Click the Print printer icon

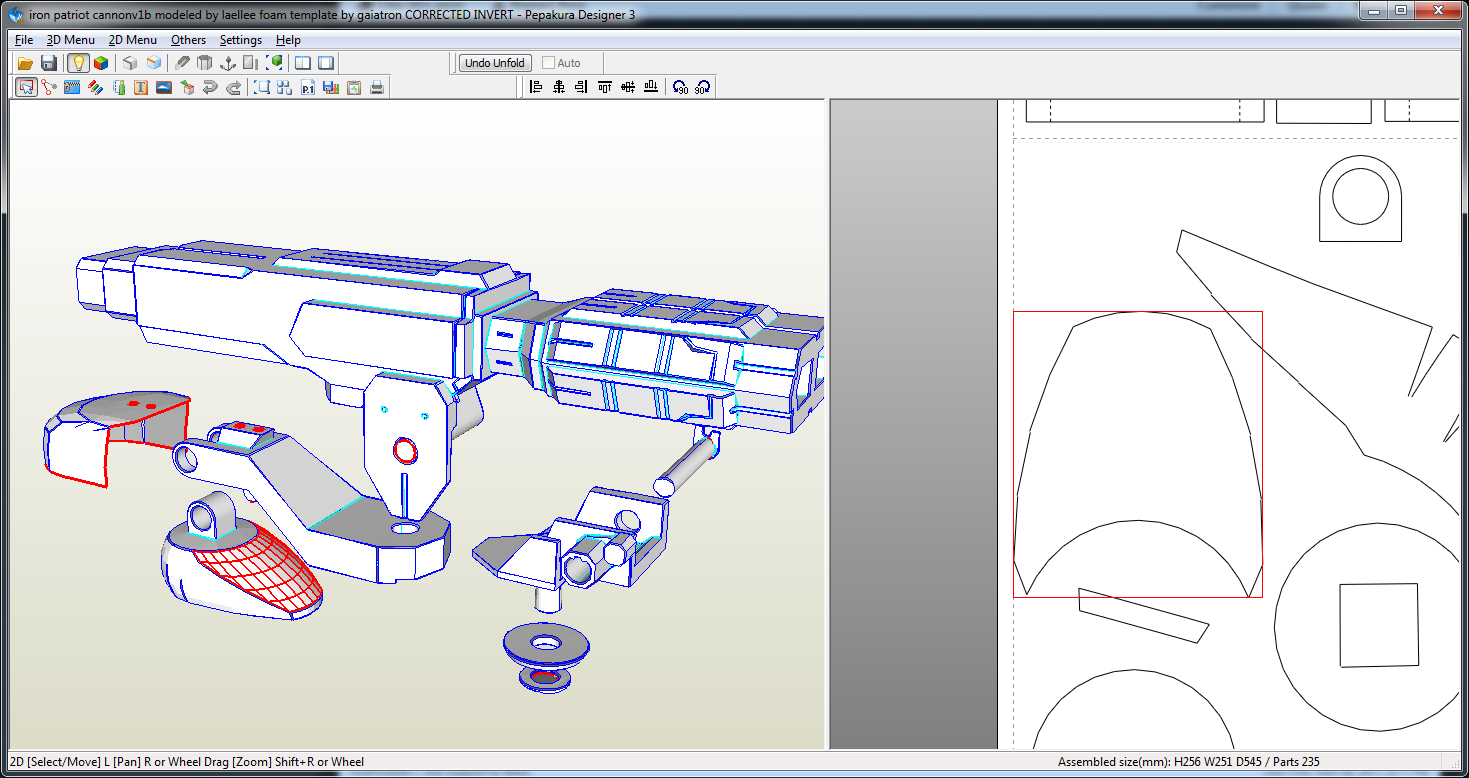377,88
